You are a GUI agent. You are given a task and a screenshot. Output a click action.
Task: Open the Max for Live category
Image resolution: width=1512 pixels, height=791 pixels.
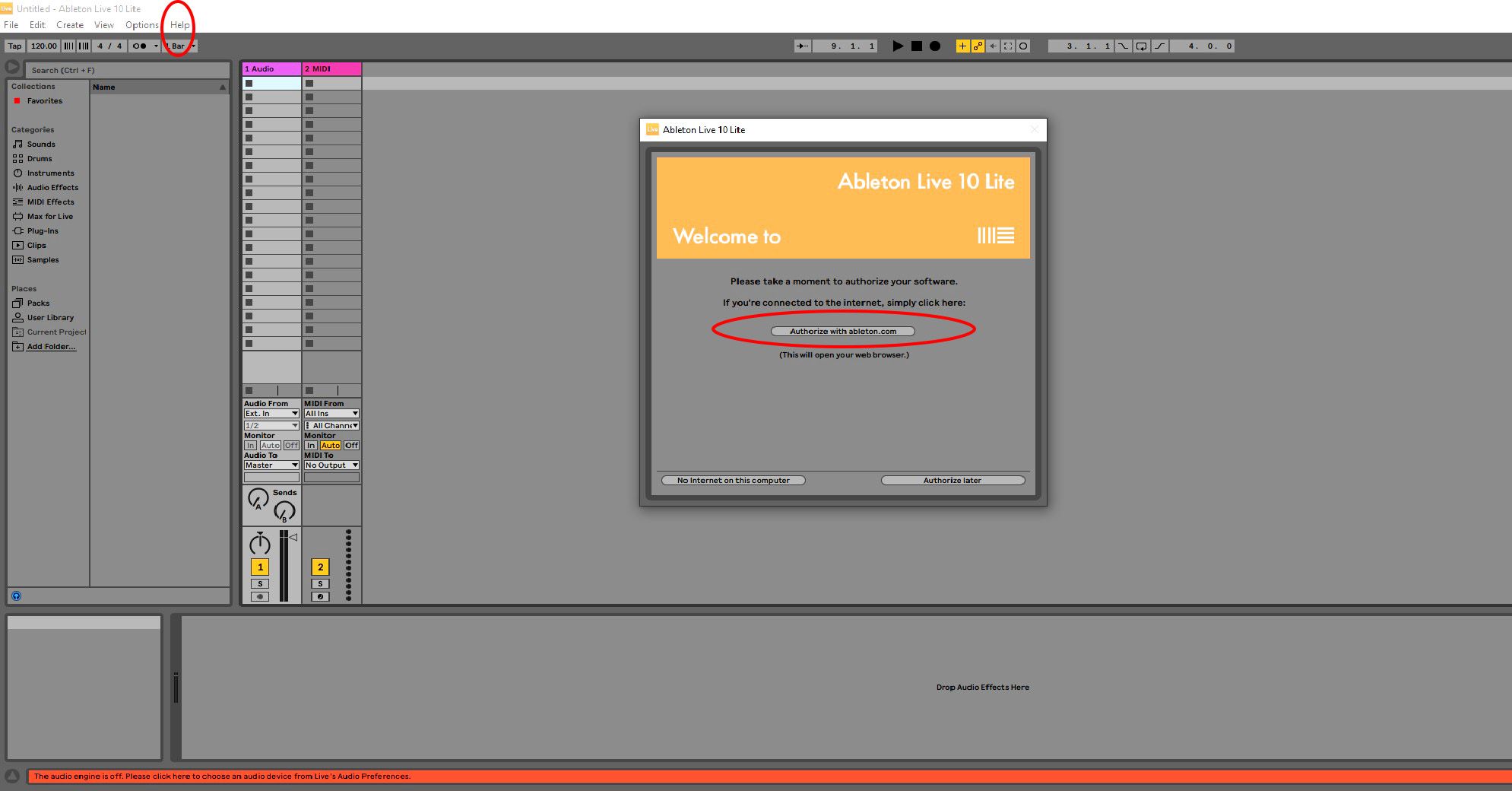(49, 217)
